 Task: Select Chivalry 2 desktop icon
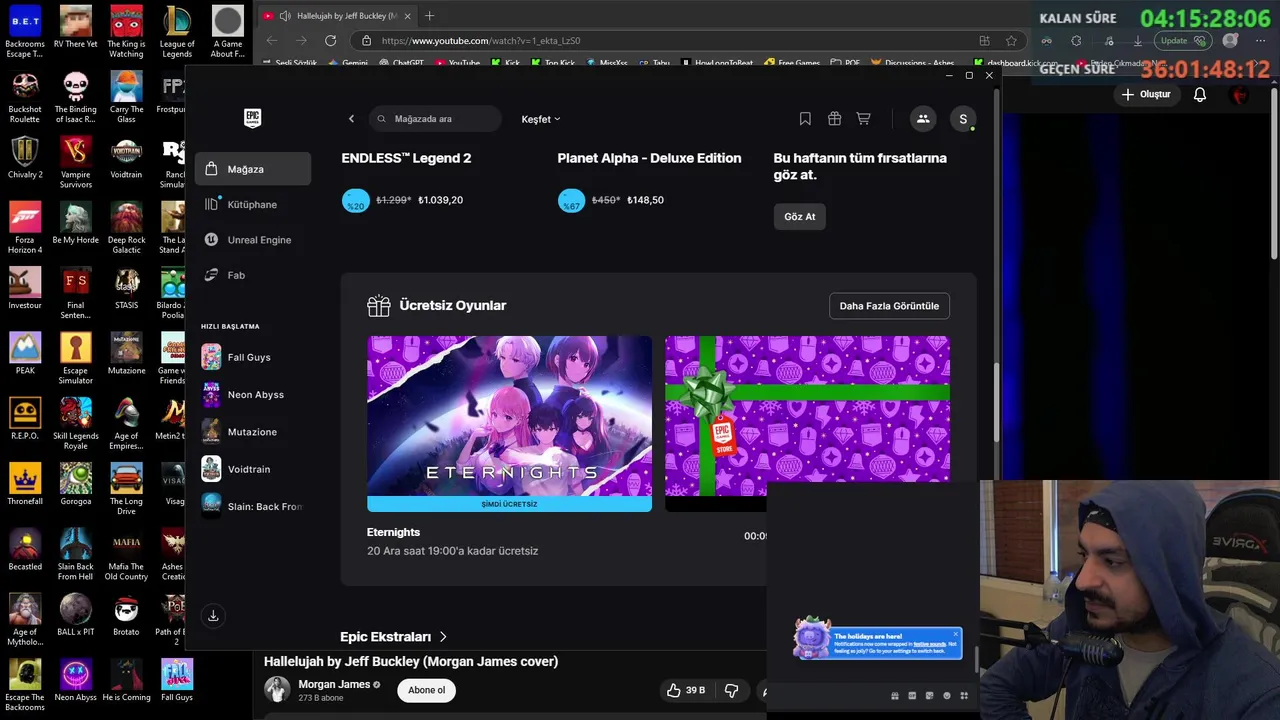click(x=25, y=158)
